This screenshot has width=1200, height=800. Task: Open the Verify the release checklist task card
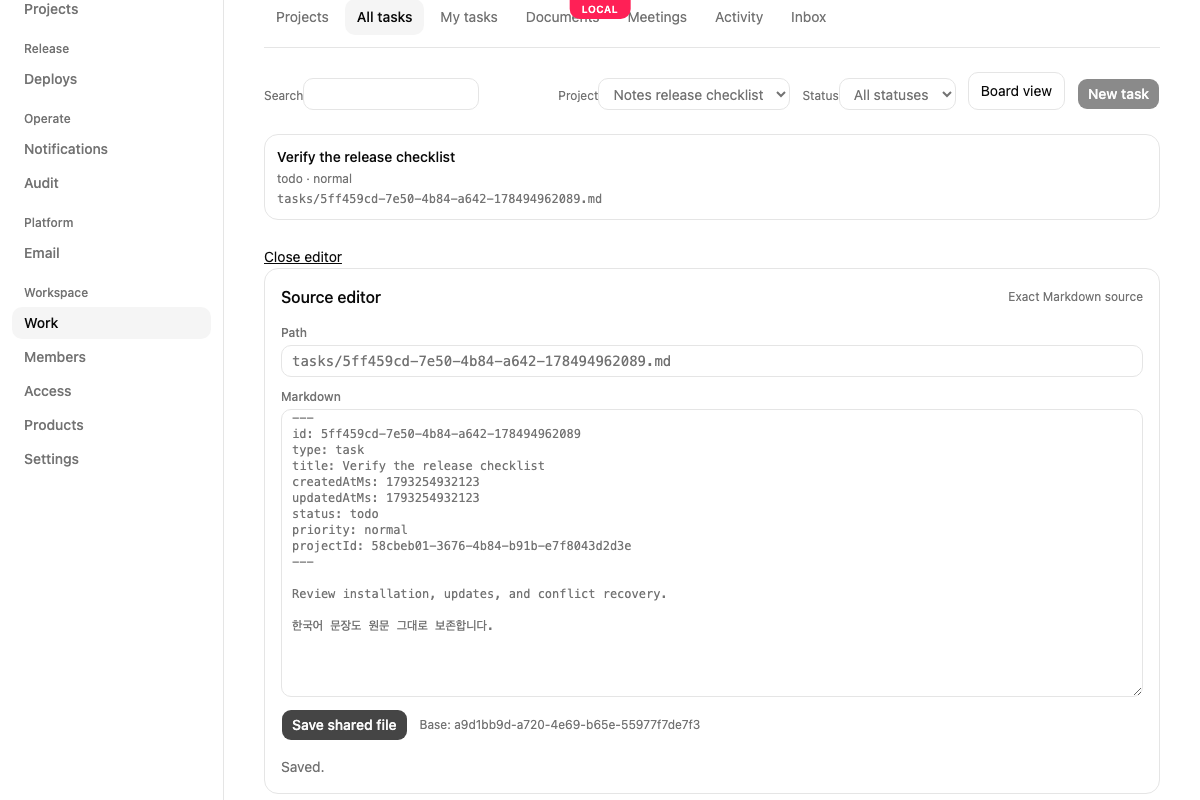tap(712, 177)
